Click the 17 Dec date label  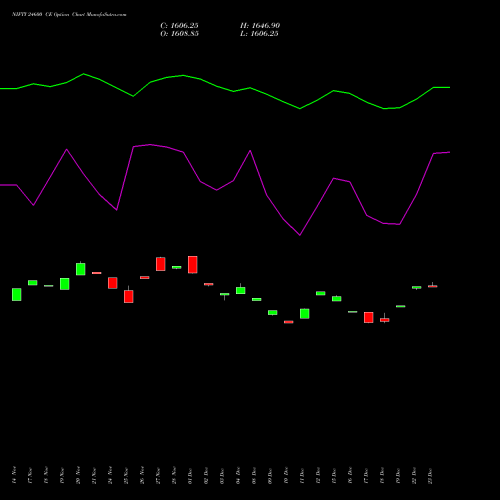(366, 475)
